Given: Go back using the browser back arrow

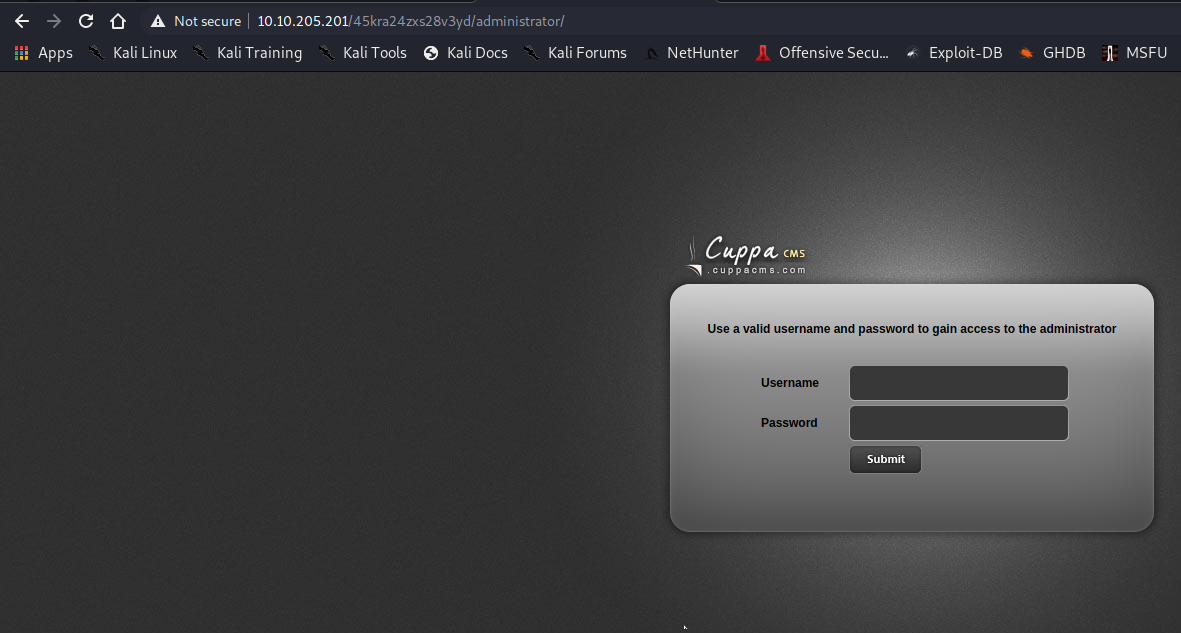Looking at the screenshot, I should [x=22, y=21].
